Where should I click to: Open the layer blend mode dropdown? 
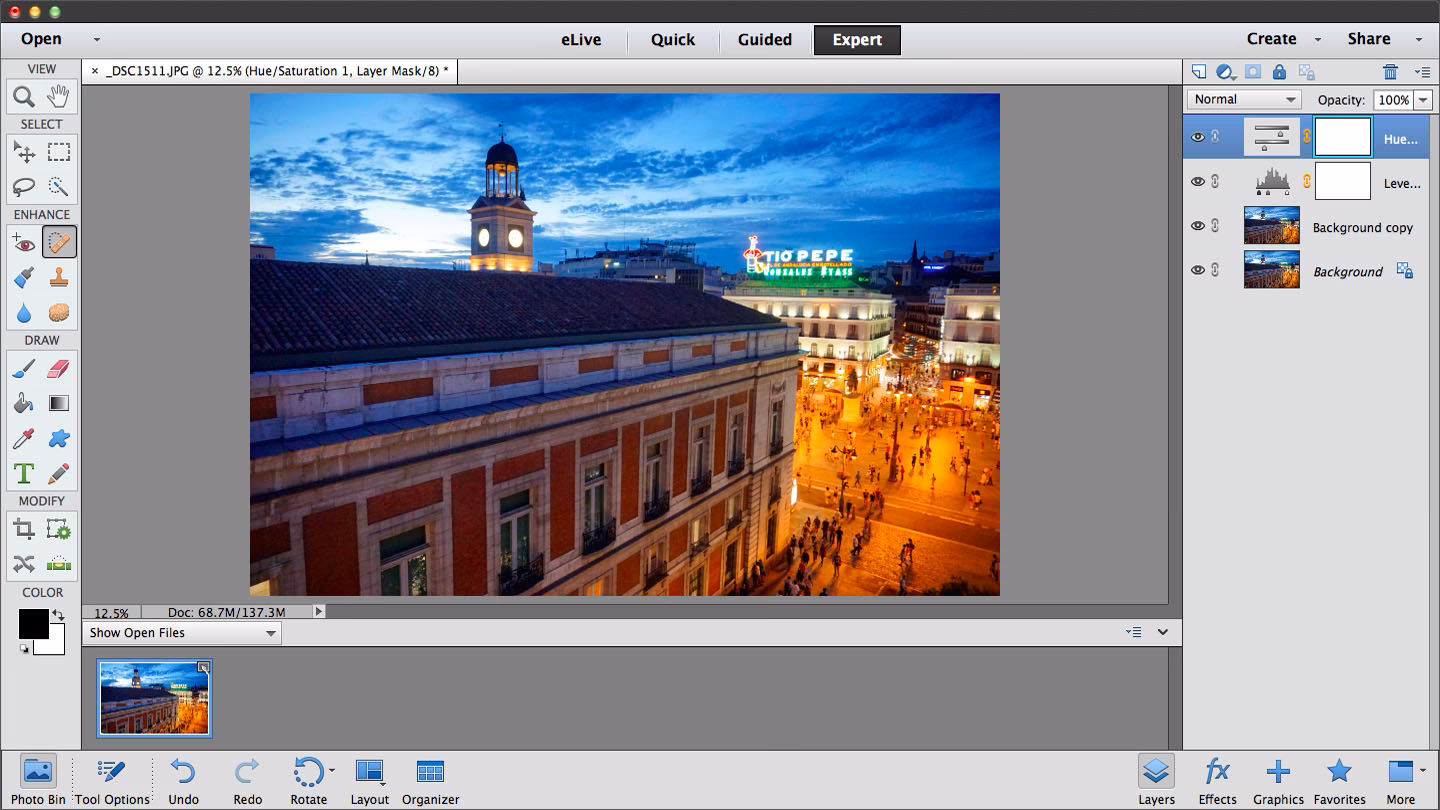1243,99
